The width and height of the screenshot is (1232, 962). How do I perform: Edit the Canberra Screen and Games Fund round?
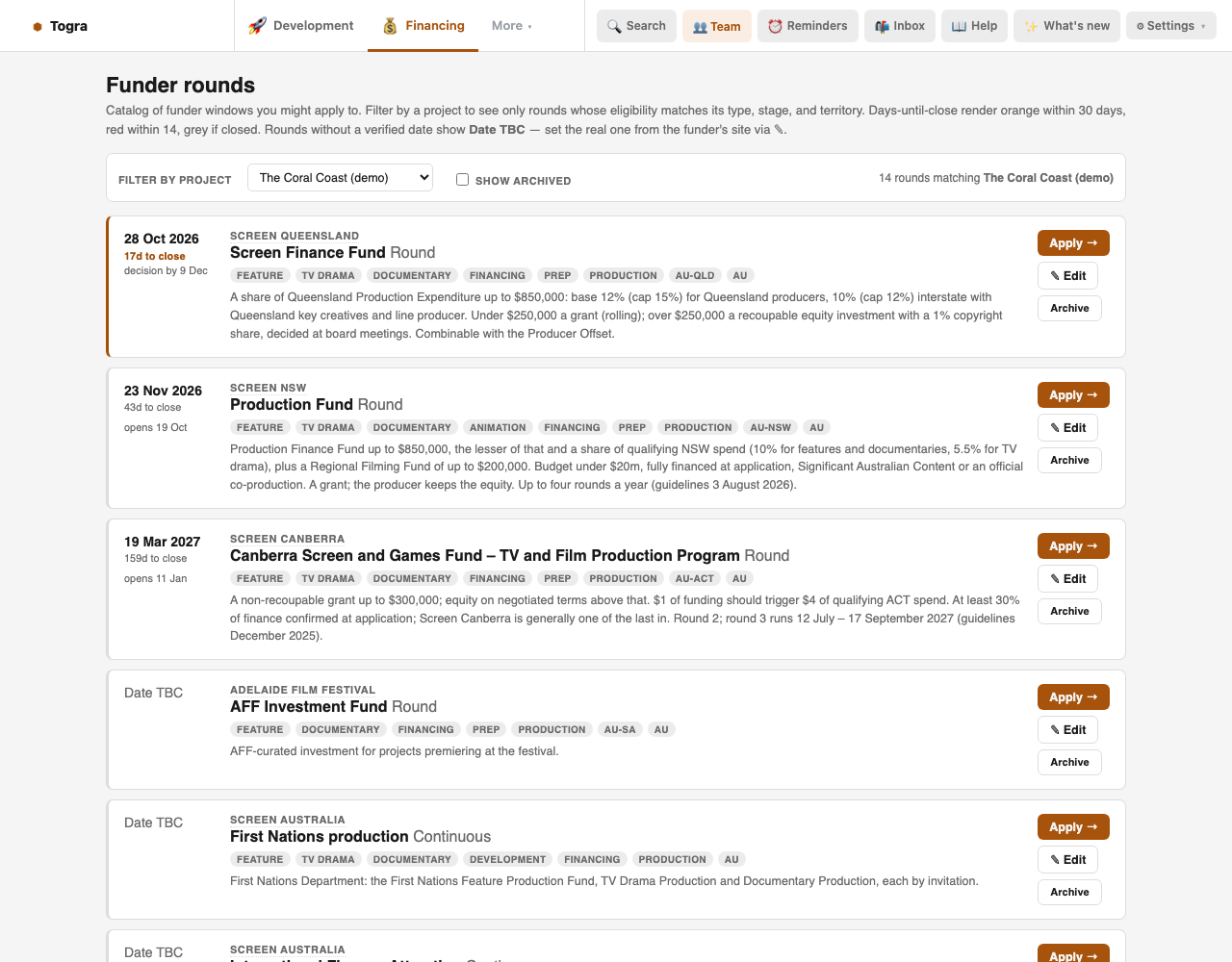1068,579
